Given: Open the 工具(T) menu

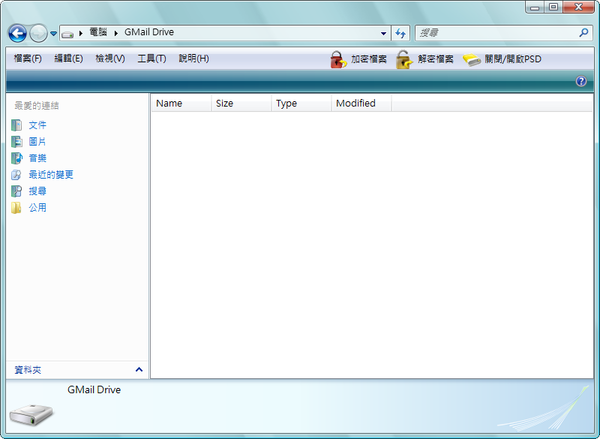Looking at the screenshot, I should tap(152, 59).
